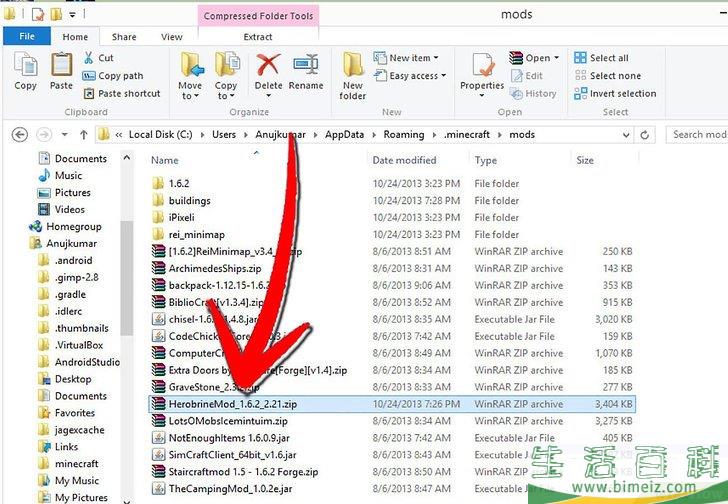Open Videos library in navigation pane
This screenshot has height=504, width=728.
click(62, 209)
